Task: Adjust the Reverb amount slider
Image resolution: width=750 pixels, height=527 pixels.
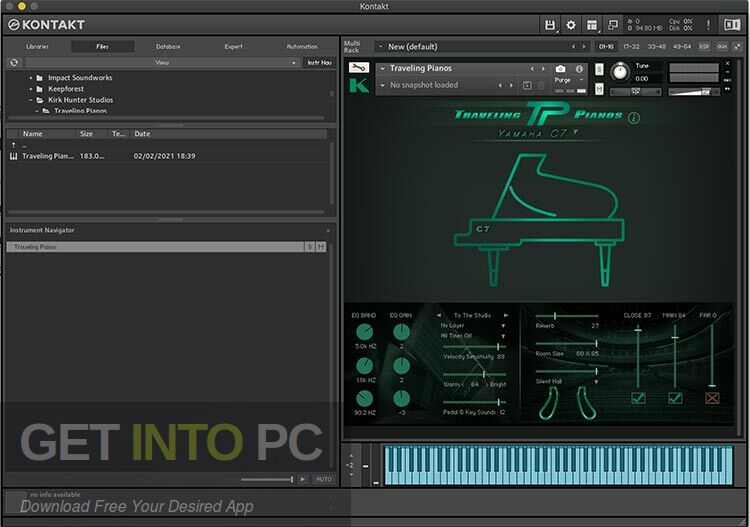Action: [x=567, y=316]
